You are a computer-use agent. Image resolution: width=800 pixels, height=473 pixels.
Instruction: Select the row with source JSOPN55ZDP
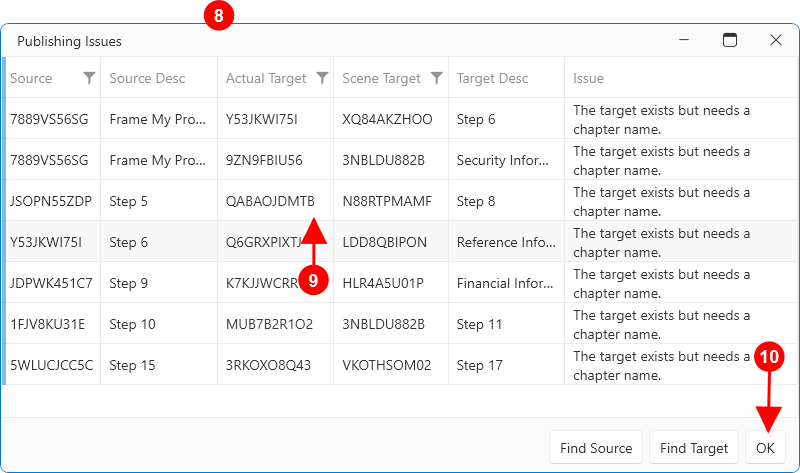(x=51, y=201)
